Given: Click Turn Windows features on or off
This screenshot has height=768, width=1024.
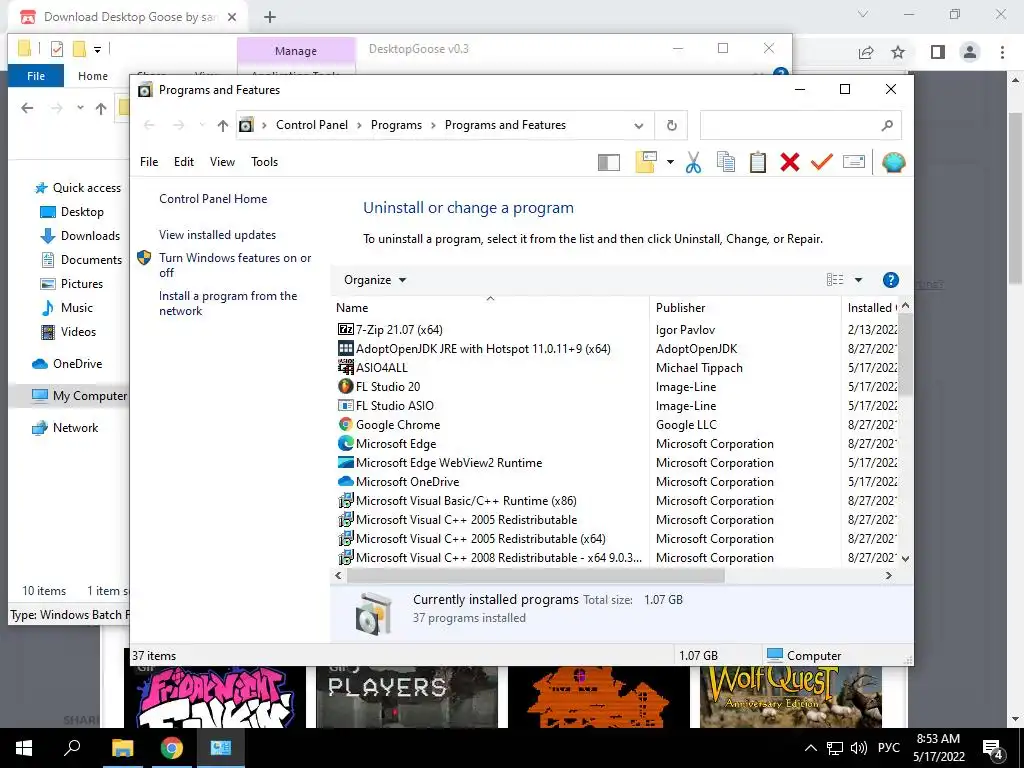Looking at the screenshot, I should point(235,265).
